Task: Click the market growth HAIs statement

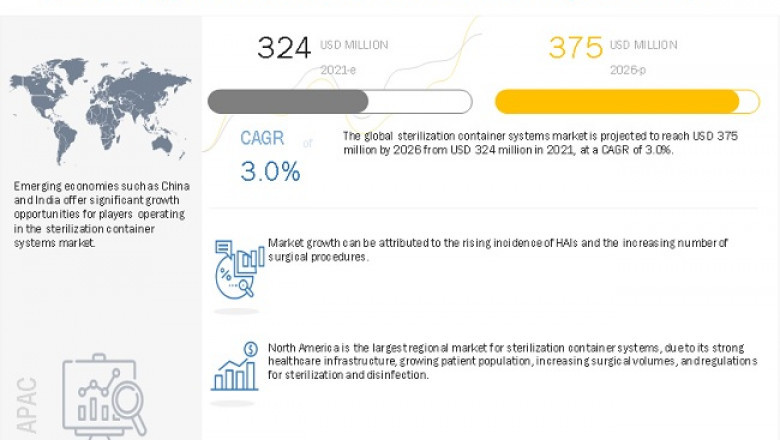Action: click(x=498, y=250)
